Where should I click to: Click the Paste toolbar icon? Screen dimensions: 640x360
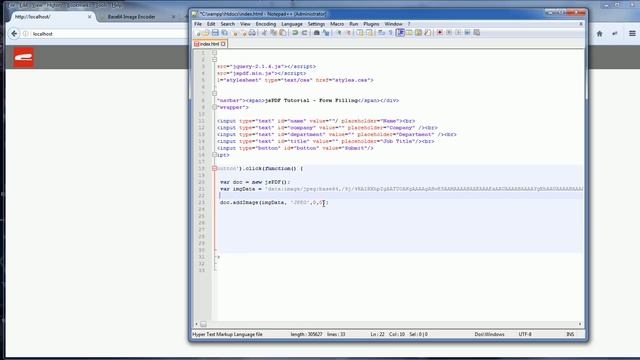pyautogui.click(x=282, y=33)
